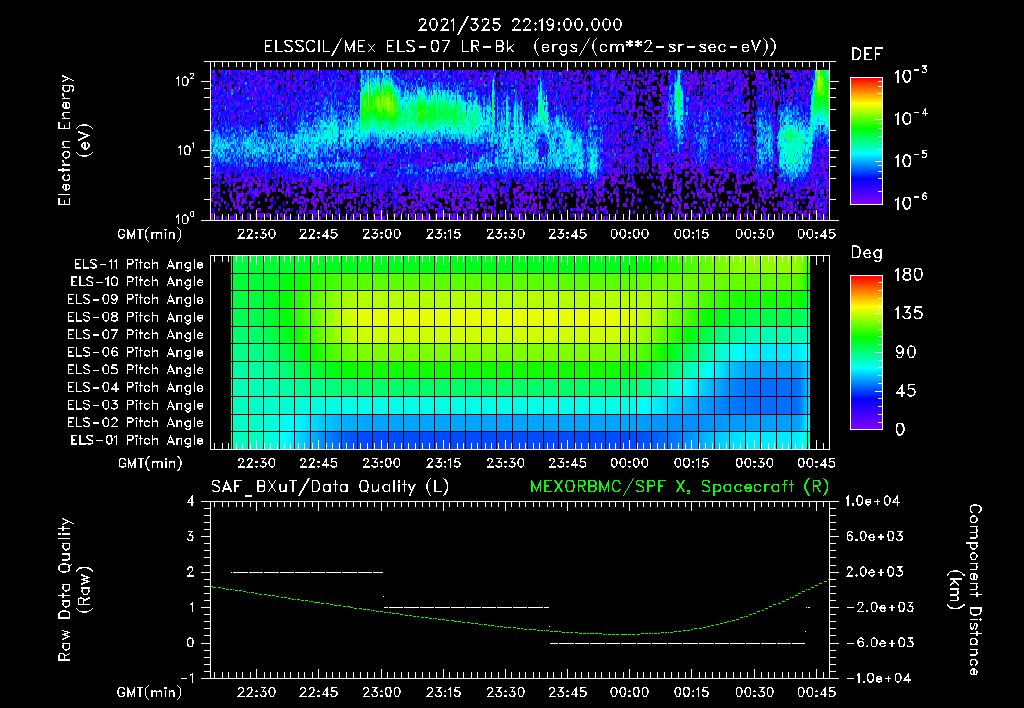
Task: Click the 1.0e+04 component distance tick
Action: [872, 501]
